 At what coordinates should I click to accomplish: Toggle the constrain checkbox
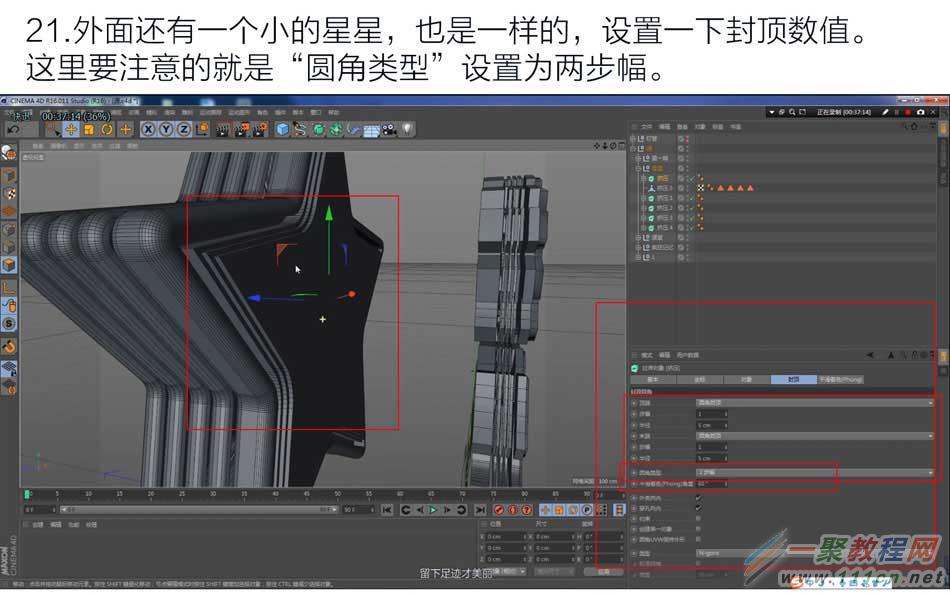pyautogui.click(x=699, y=518)
